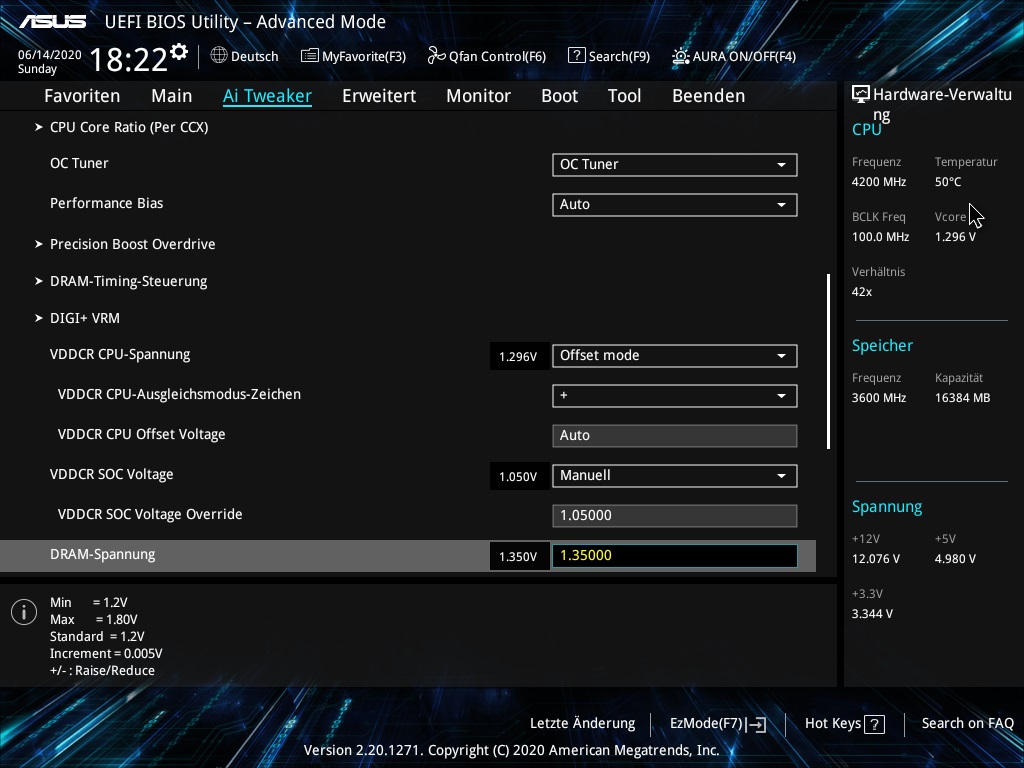Screen dimensions: 1024x768
Task: Click the VDDCR SOC Voltage Override field
Action: tap(675, 515)
